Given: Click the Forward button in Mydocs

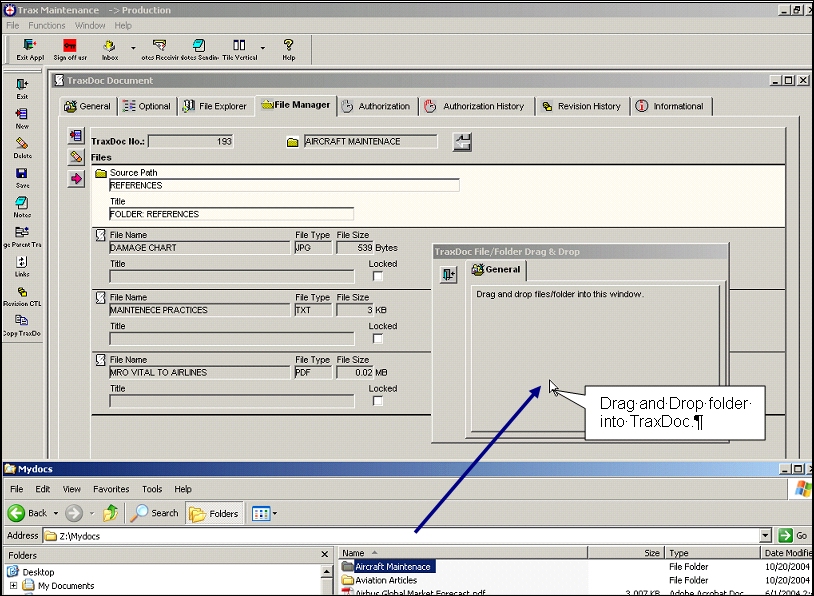Looking at the screenshot, I should (74, 513).
